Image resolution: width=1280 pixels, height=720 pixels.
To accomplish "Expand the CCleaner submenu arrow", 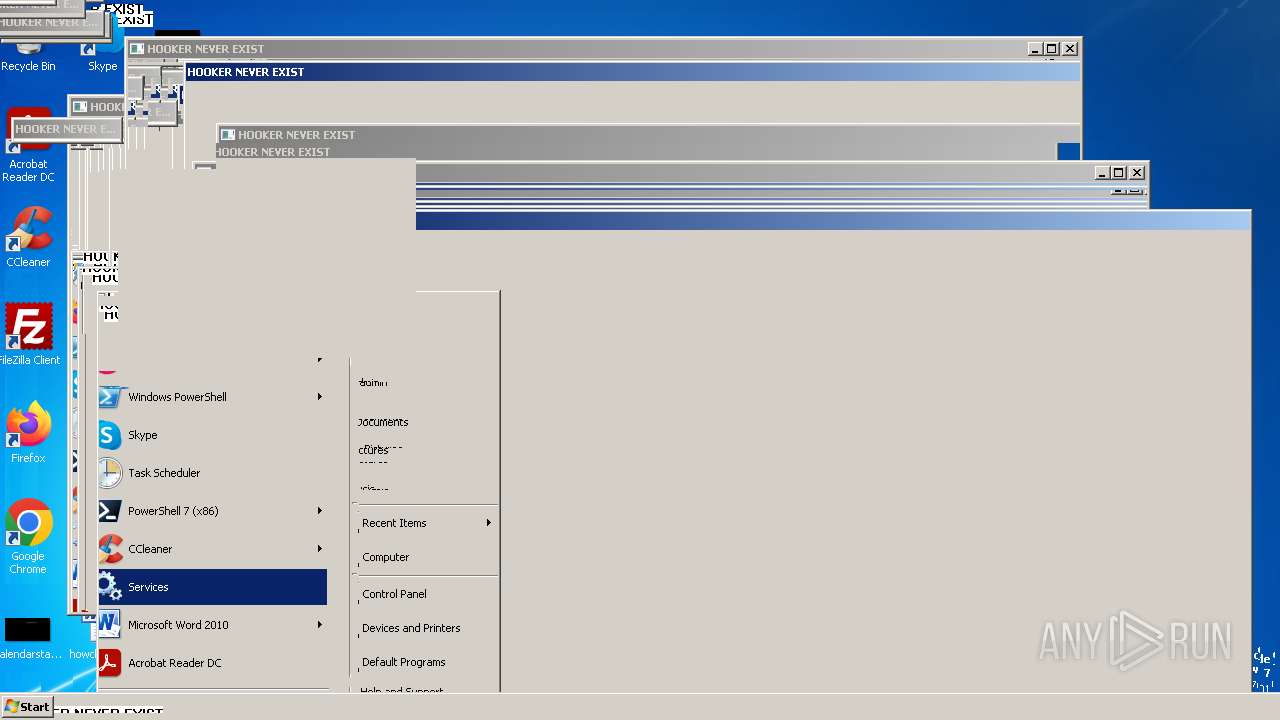I will (x=320, y=549).
